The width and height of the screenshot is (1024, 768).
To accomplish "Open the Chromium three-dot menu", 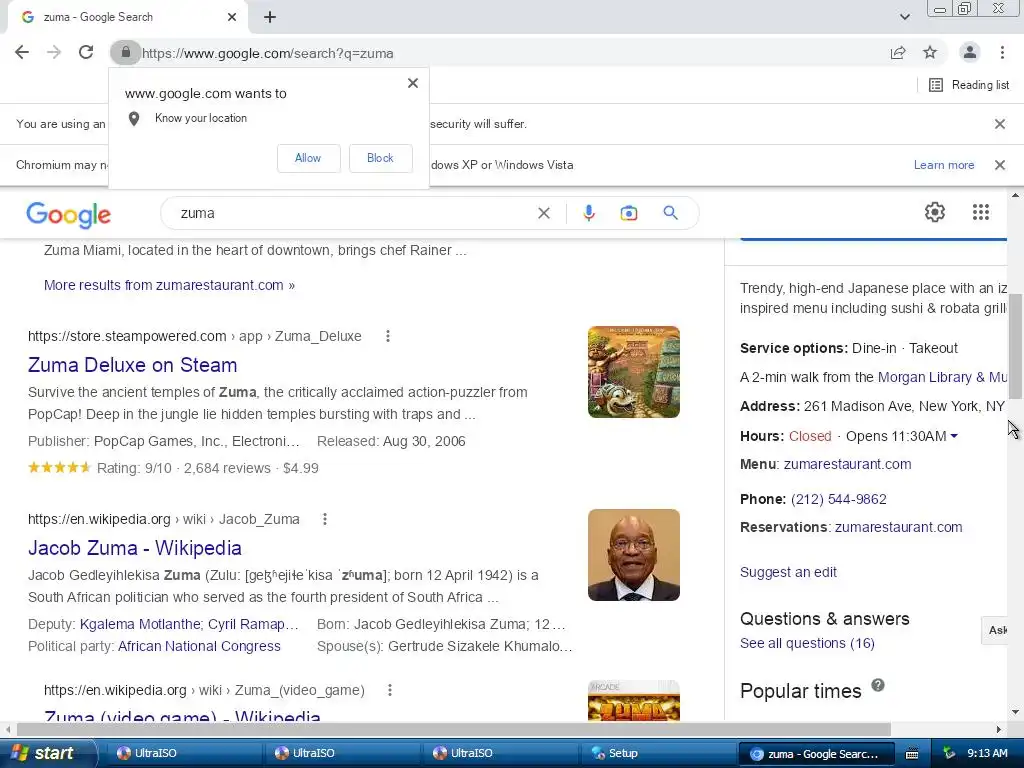I will (1002, 52).
